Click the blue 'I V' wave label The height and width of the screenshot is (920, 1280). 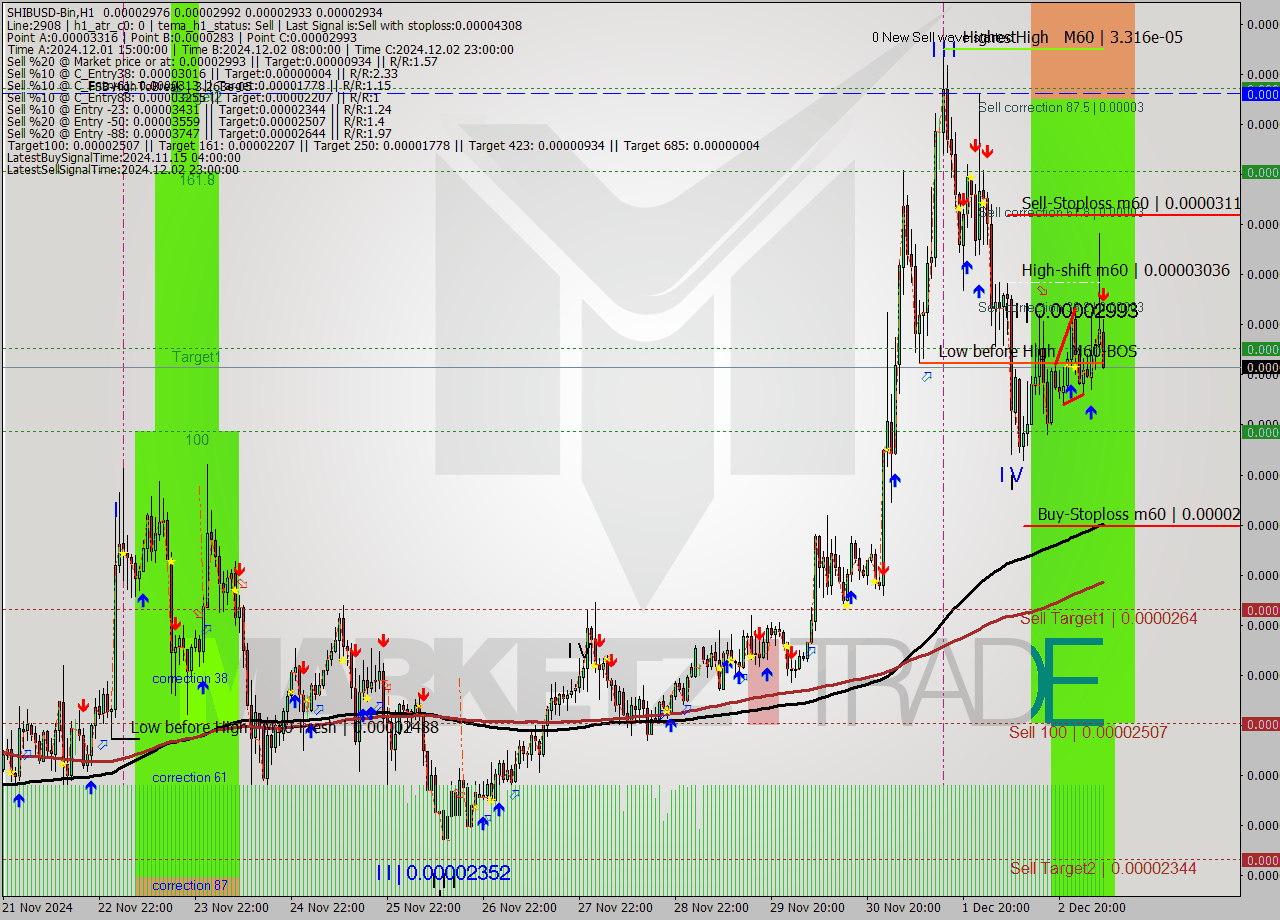1011,475
